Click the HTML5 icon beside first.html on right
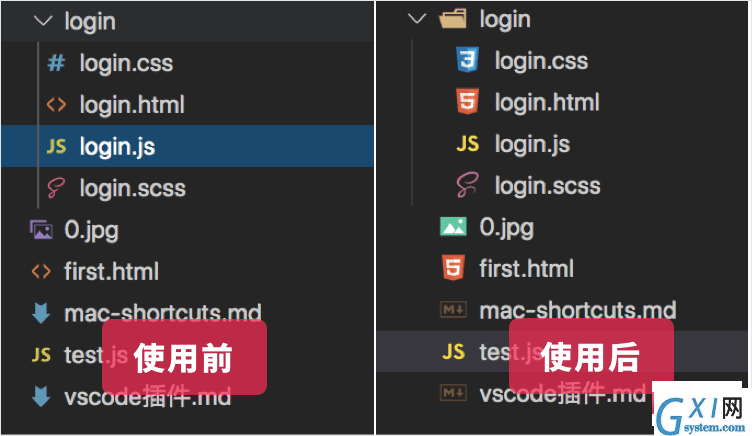752x436 pixels. pos(453,268)
